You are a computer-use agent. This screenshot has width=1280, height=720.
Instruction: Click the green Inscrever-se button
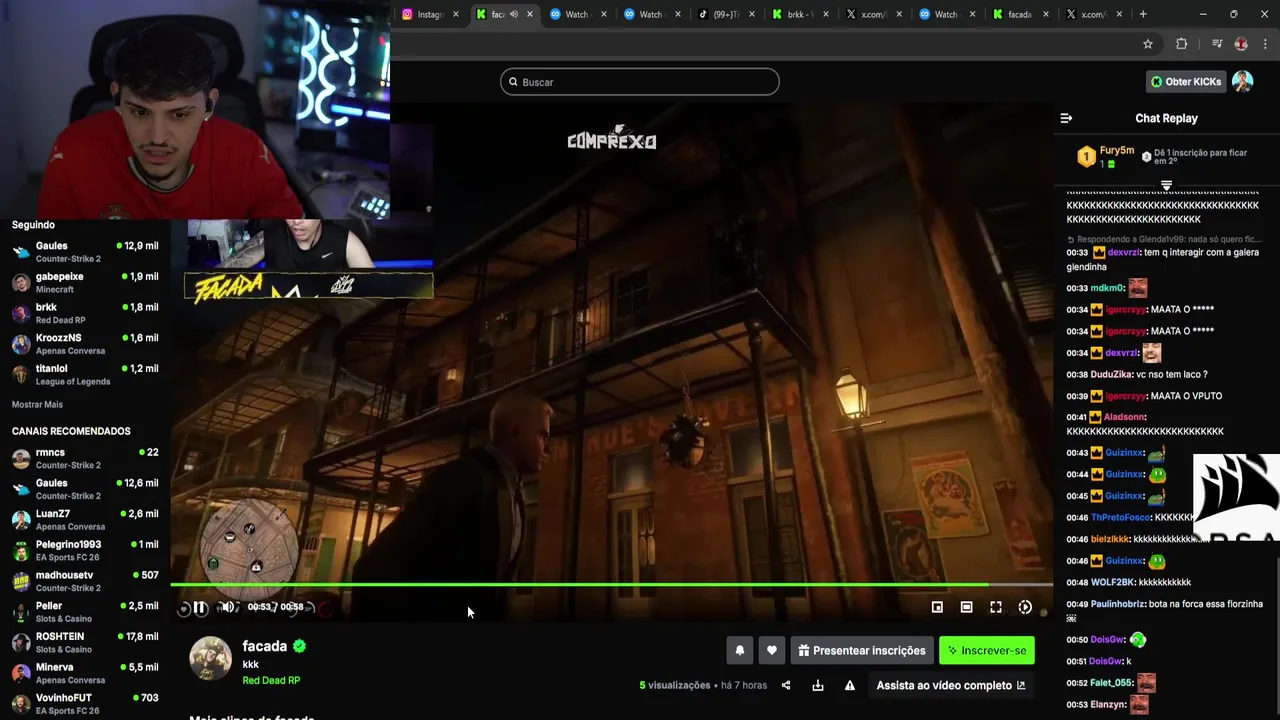[987, 650]
